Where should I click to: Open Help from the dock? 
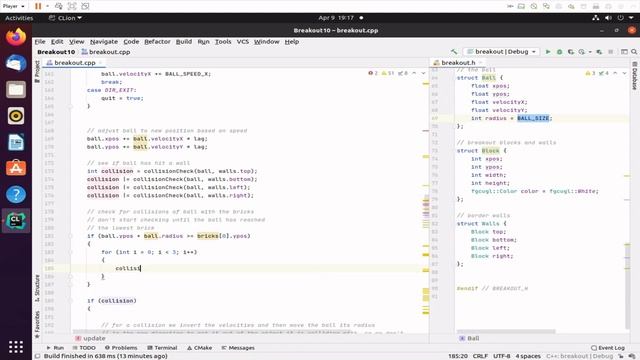click(x=16, y=195)
